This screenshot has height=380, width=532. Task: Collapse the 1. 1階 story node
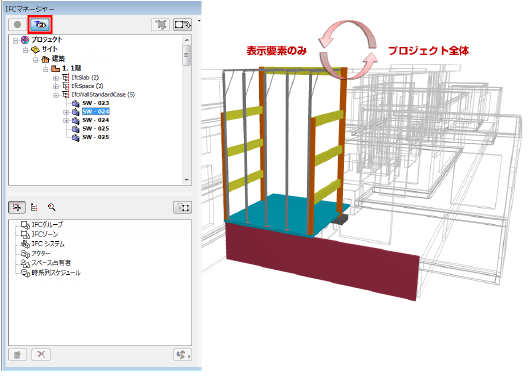tap(46, 69)
